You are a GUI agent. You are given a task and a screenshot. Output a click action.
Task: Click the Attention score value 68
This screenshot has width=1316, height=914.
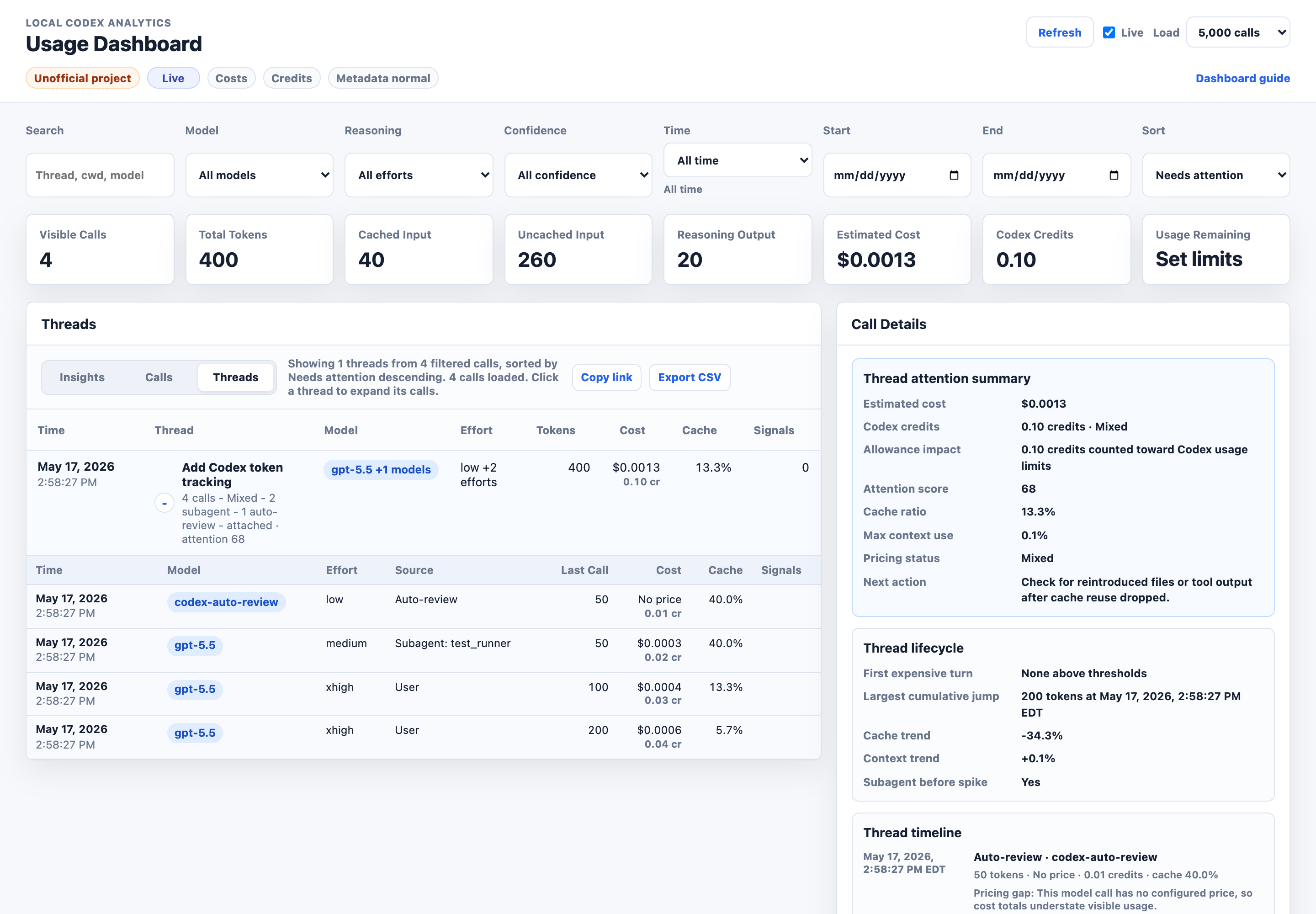(1028, 489)
